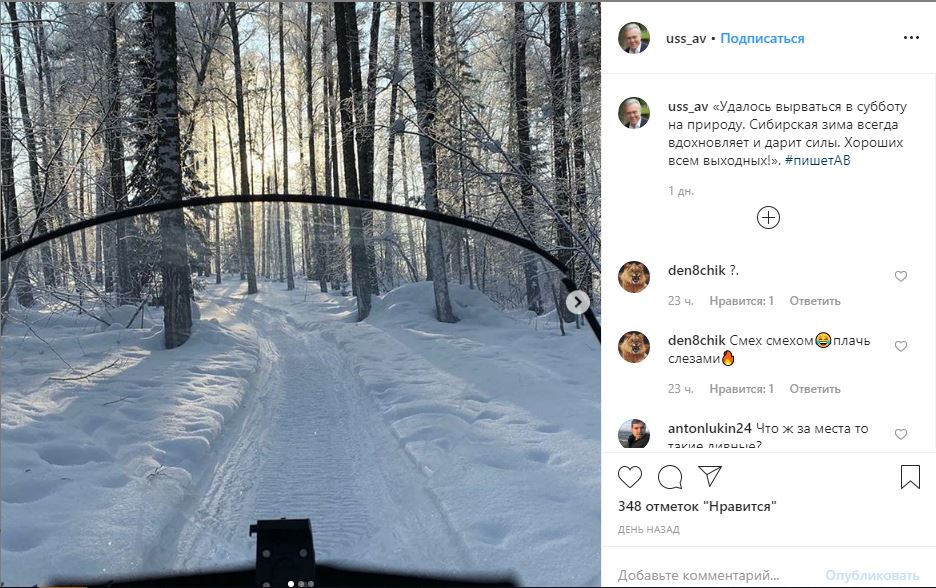Share the post via paper plane icon
Image resolution: width=936 pixels, height=588 pixels.
(x=710, y=477)
